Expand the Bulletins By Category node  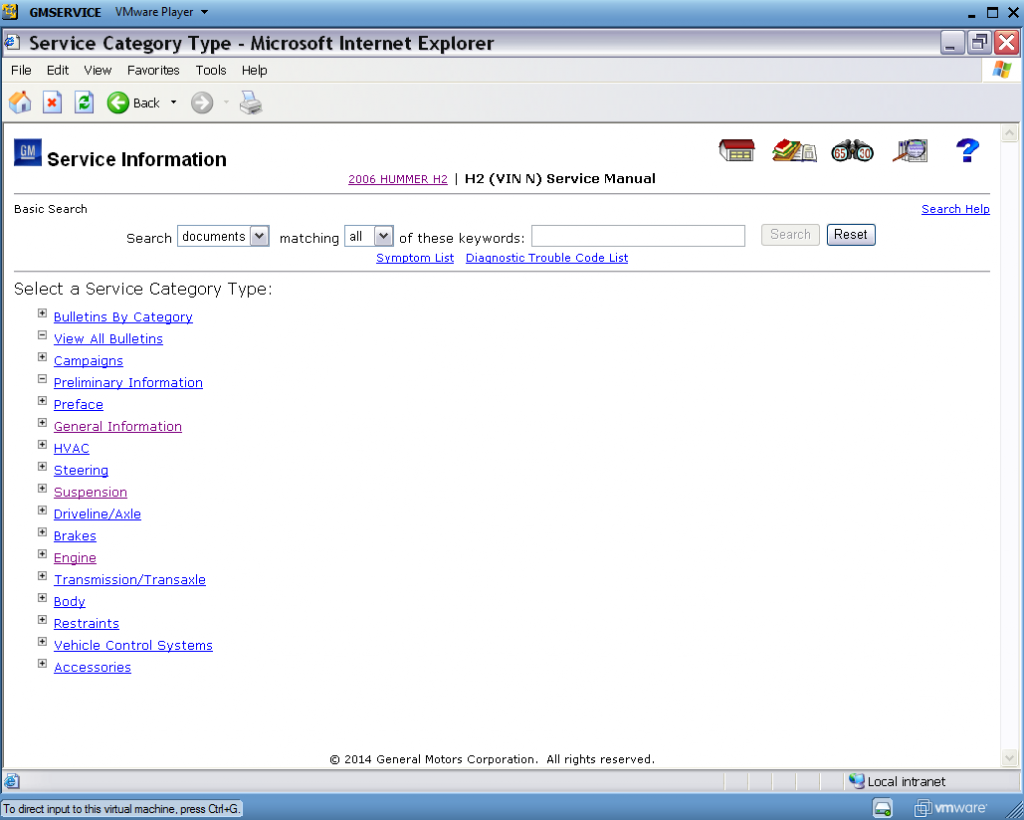(x=42, y=313)
